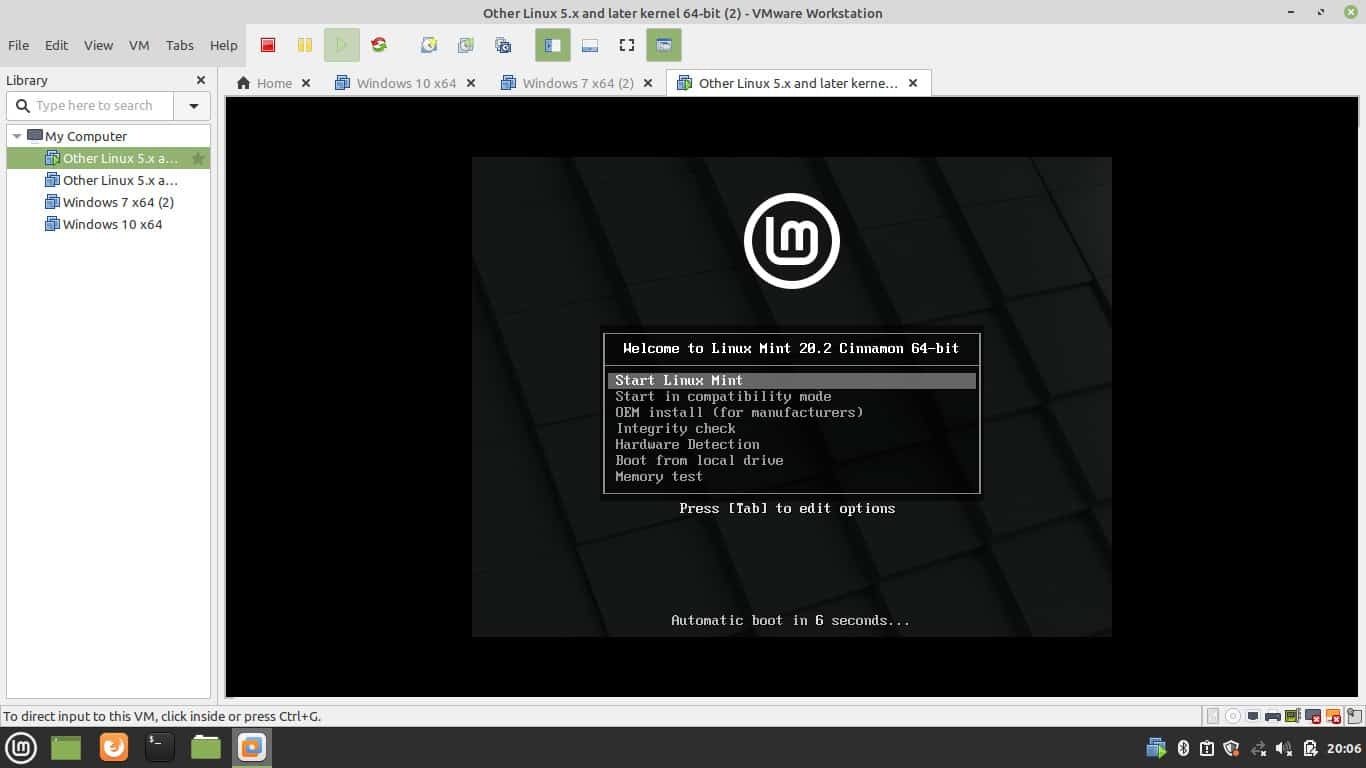Toggle the library sidebar view icon

coord(552,45)
